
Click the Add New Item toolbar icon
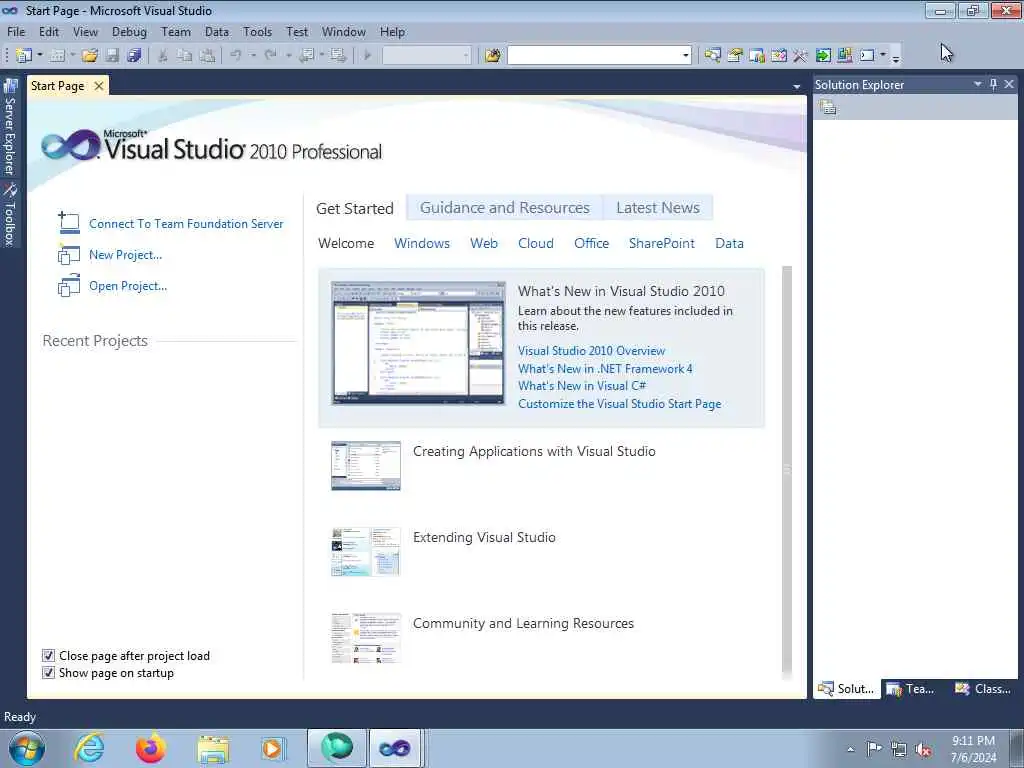pos(57,56)
